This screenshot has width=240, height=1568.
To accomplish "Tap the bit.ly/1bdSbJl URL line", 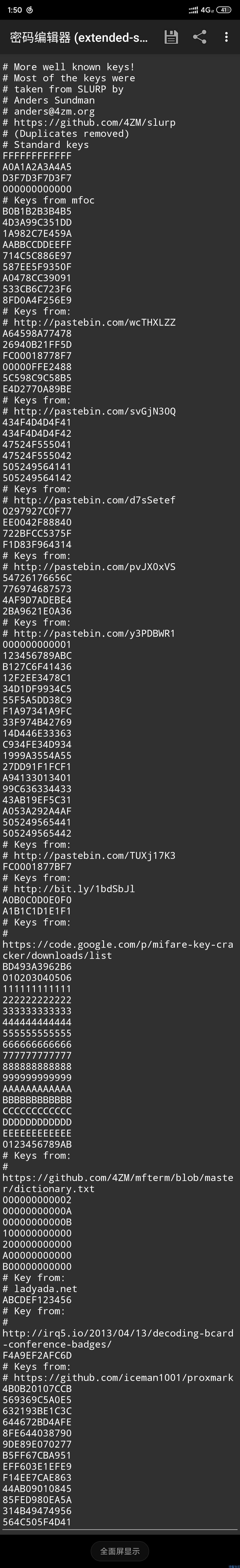I will 69,889.
